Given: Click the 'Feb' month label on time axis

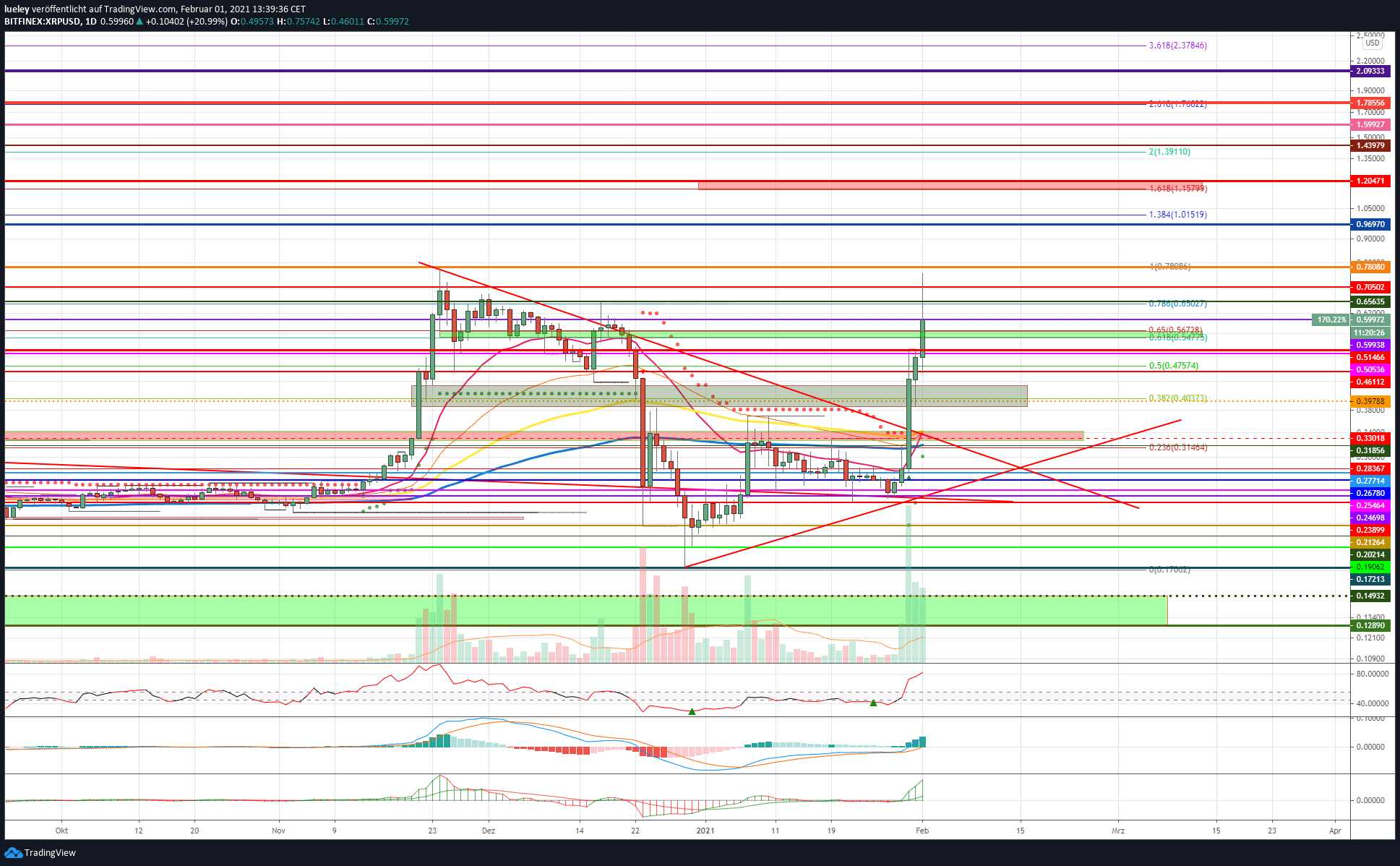Looking at the screenshot, I should click(922, 831).
